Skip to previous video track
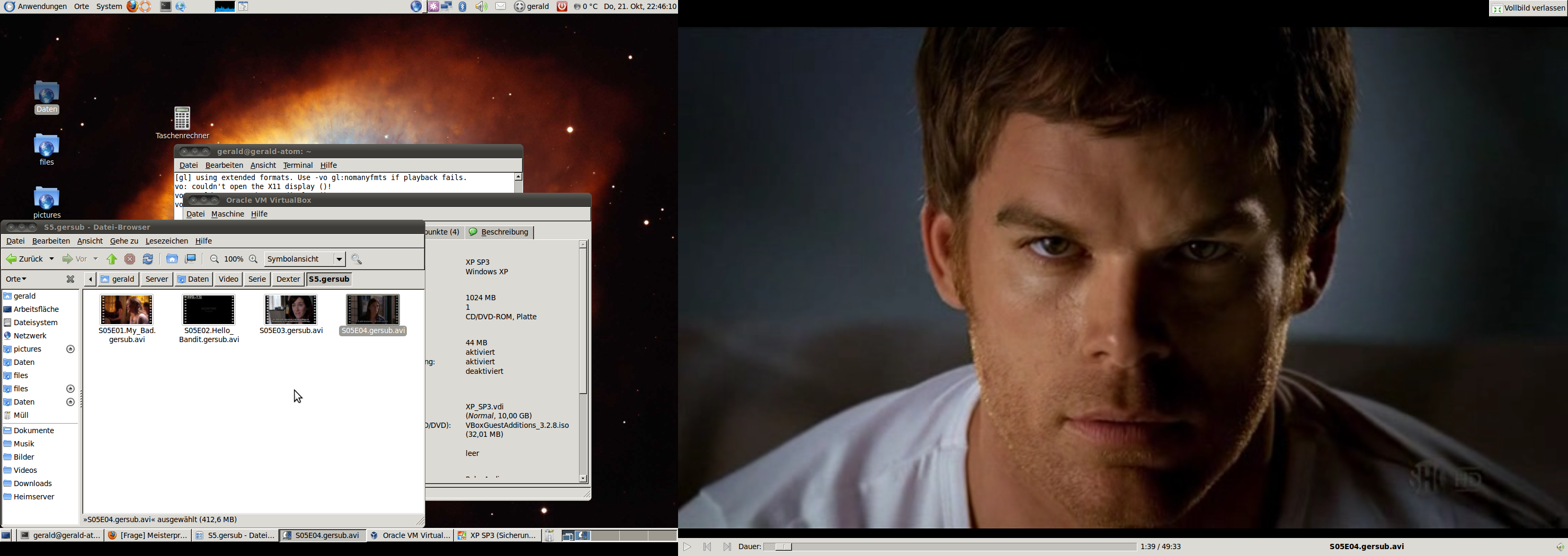The height and width of the screenshot is (556, 1568). [707, 548]
